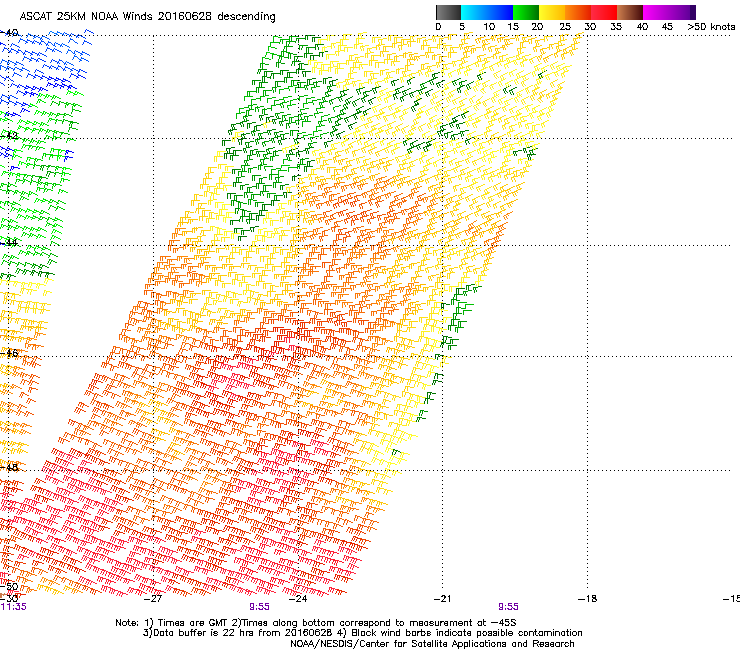Click the gray 0-5 knots legend swatch
The height and width of the screenshot is (650, 740).
[x=448, y=12]
